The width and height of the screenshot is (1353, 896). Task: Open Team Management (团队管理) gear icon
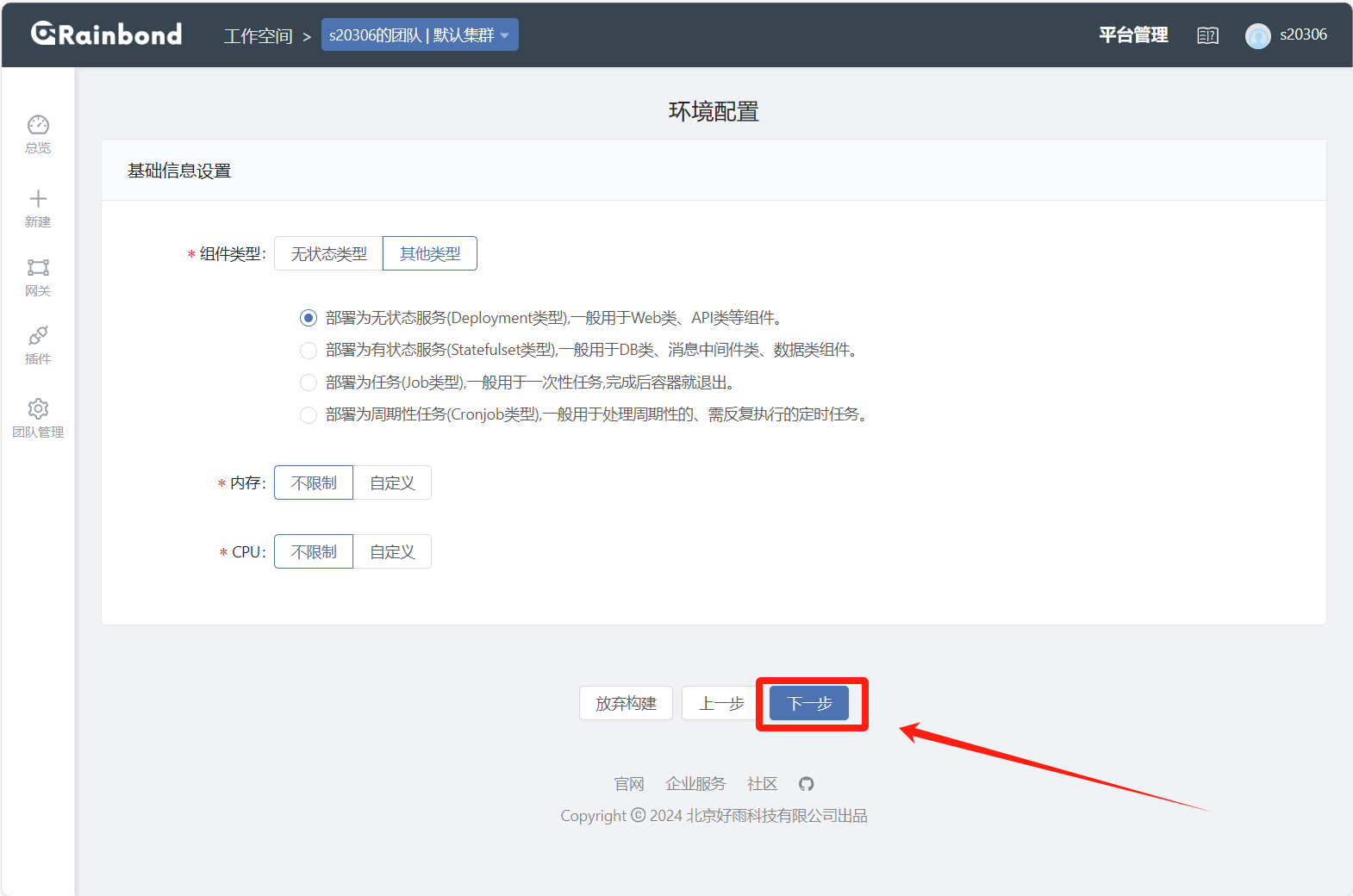38,408
